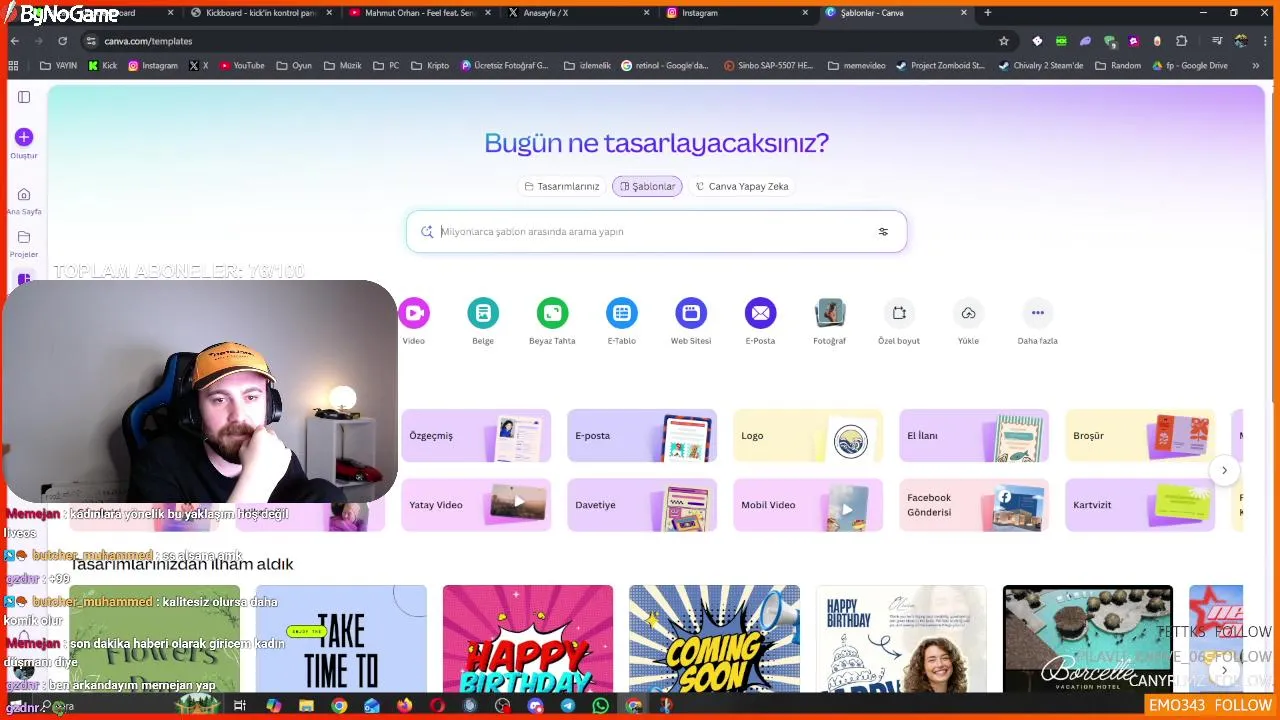Expand the overflow bookmarks chevron
This screenshot has height=720, width=1280.
tap(1256, 66)
